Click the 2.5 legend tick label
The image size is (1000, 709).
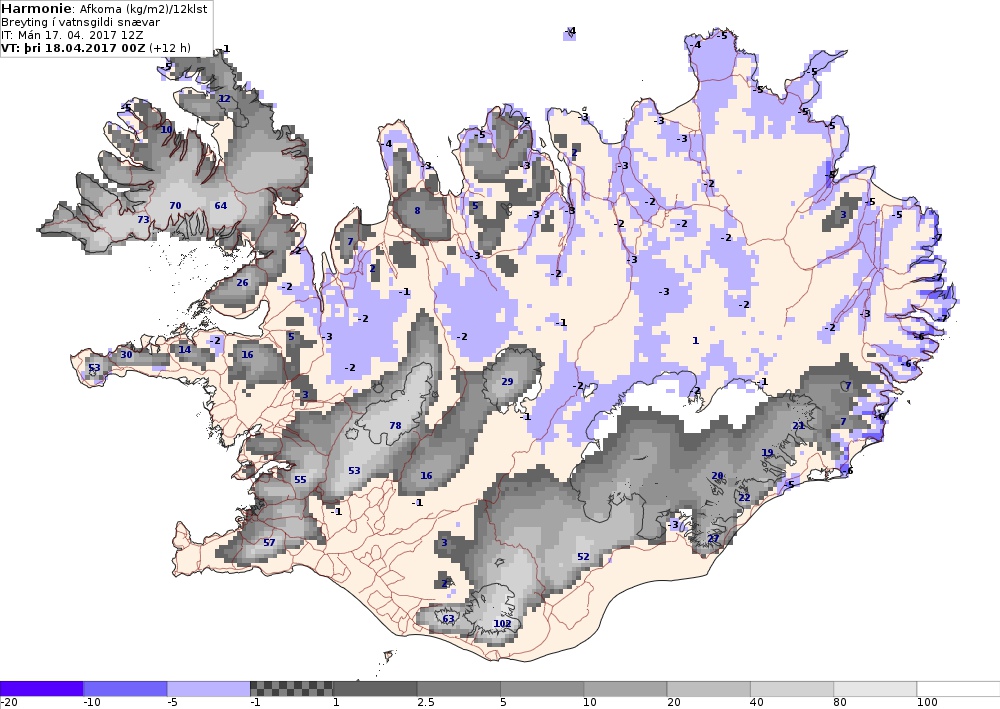click(425, 703)
